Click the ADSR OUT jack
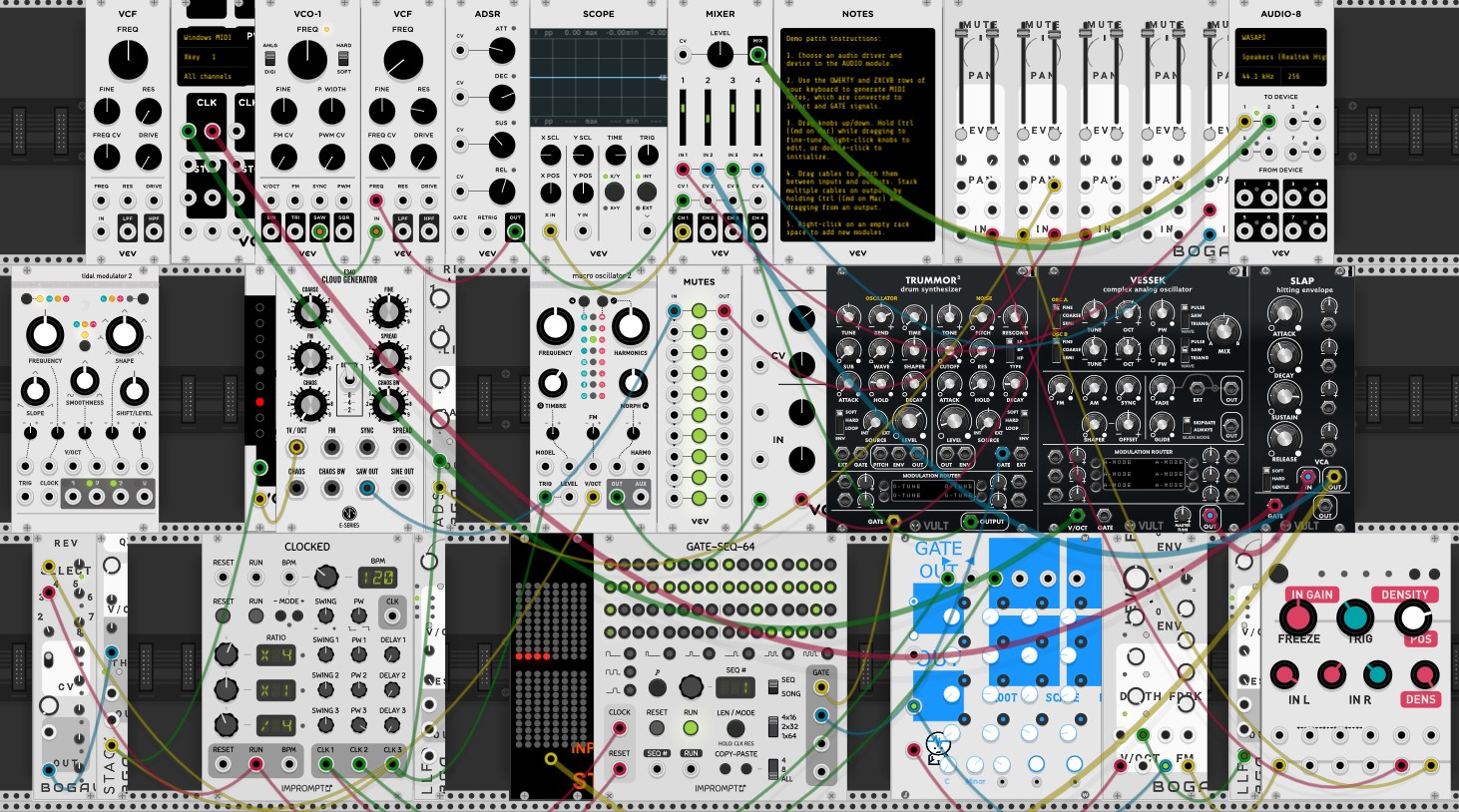1459x812 pixels. [x=514, y=232]
